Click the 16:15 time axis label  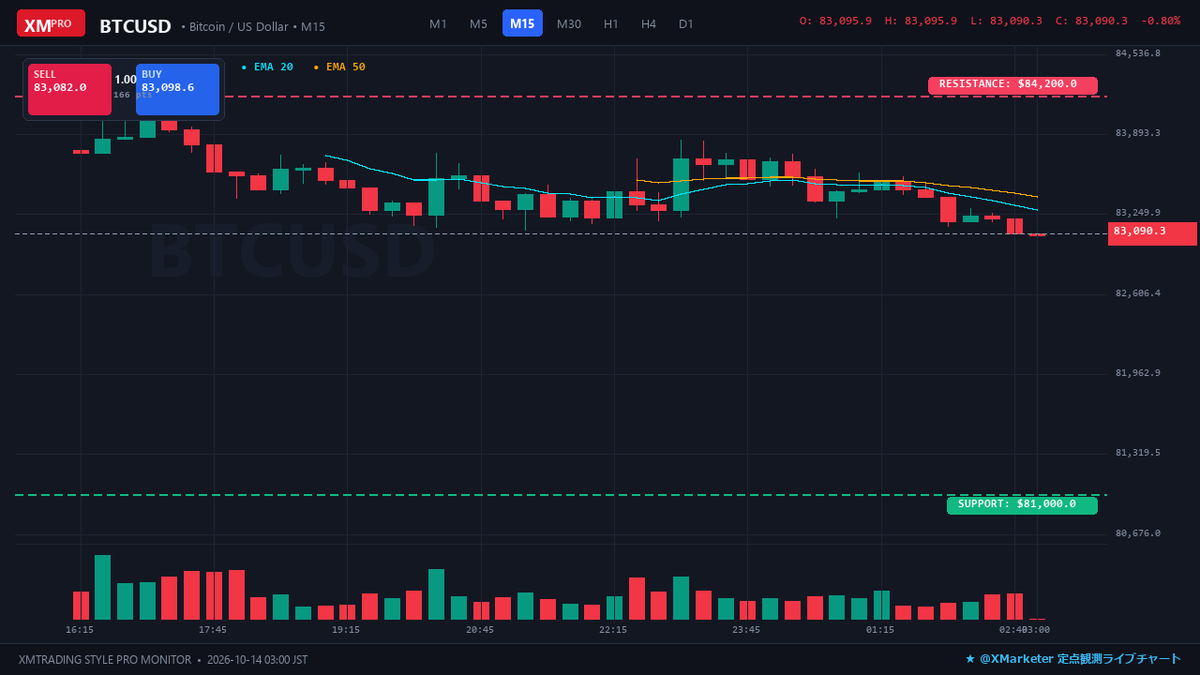tap(80, 630)
